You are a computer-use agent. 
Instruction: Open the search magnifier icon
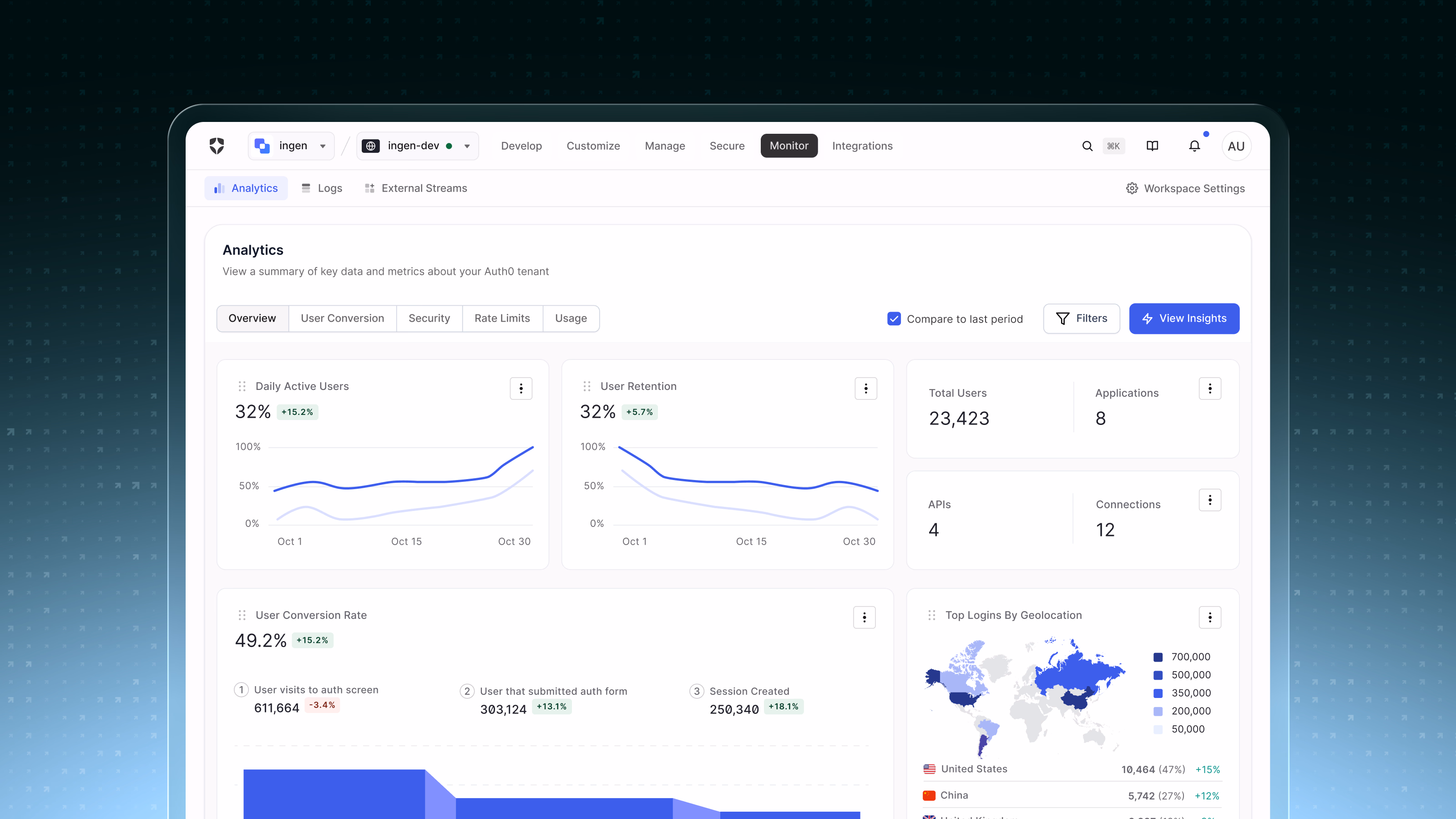pyautogui.click(x=1087, y=146)
